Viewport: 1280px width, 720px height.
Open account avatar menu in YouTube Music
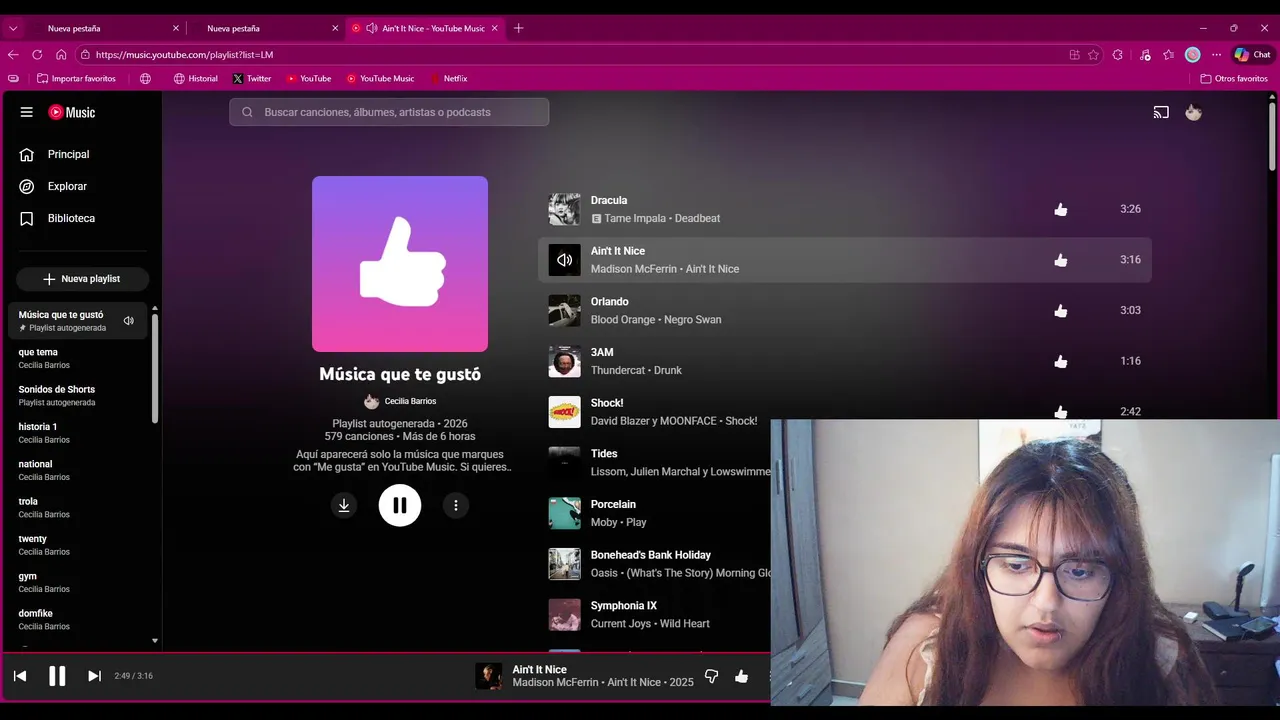pos(1193,112)
